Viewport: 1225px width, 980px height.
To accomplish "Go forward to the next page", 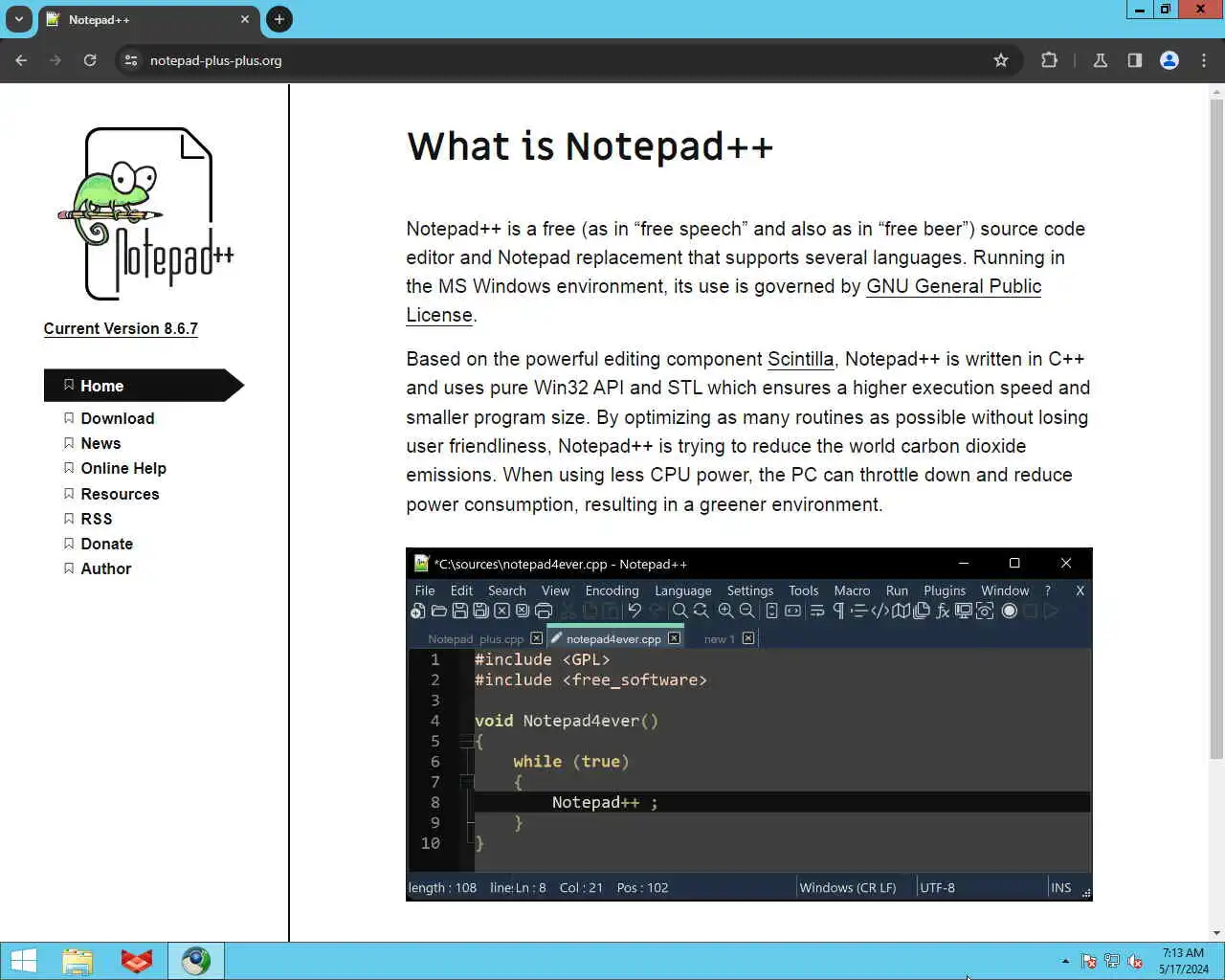I will tap(56, 60).
